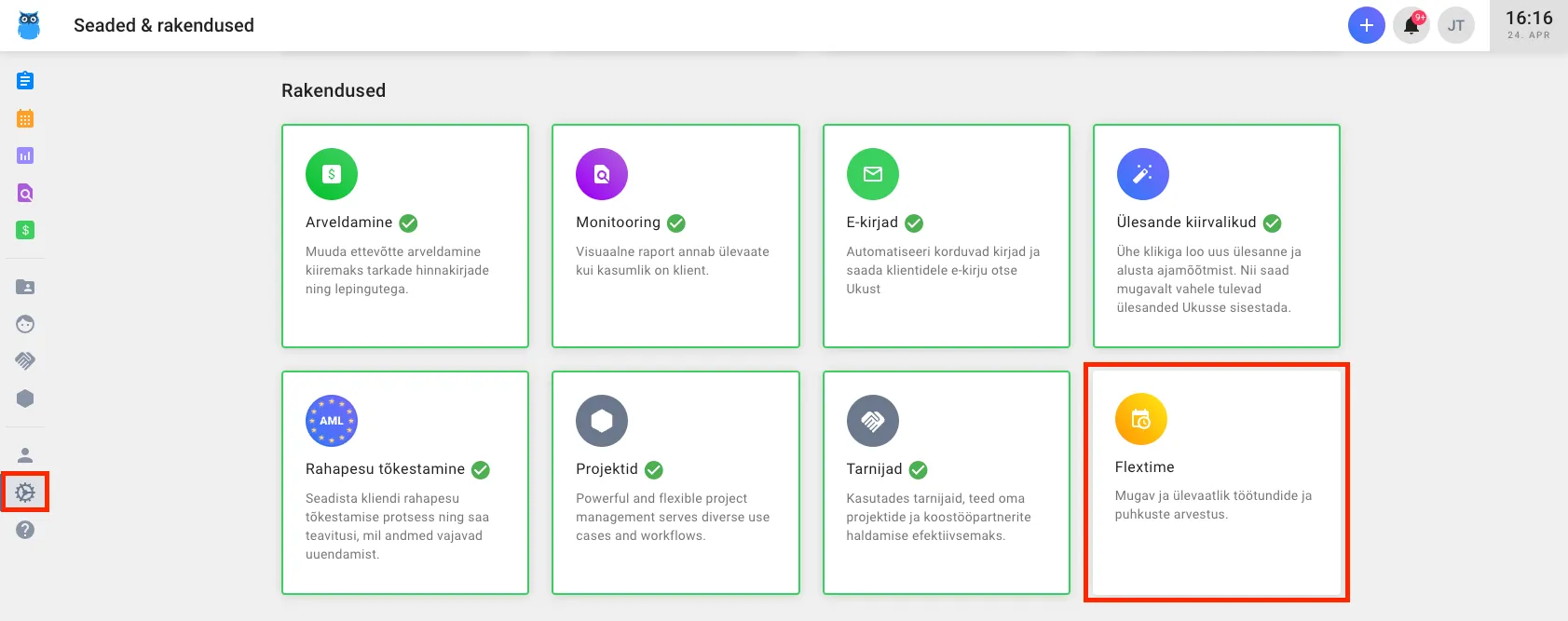Toggle the Arveldamine enabled checkmark
Image resolution: width=1568 pixels, height=621 pixels.
pos(408,223)
